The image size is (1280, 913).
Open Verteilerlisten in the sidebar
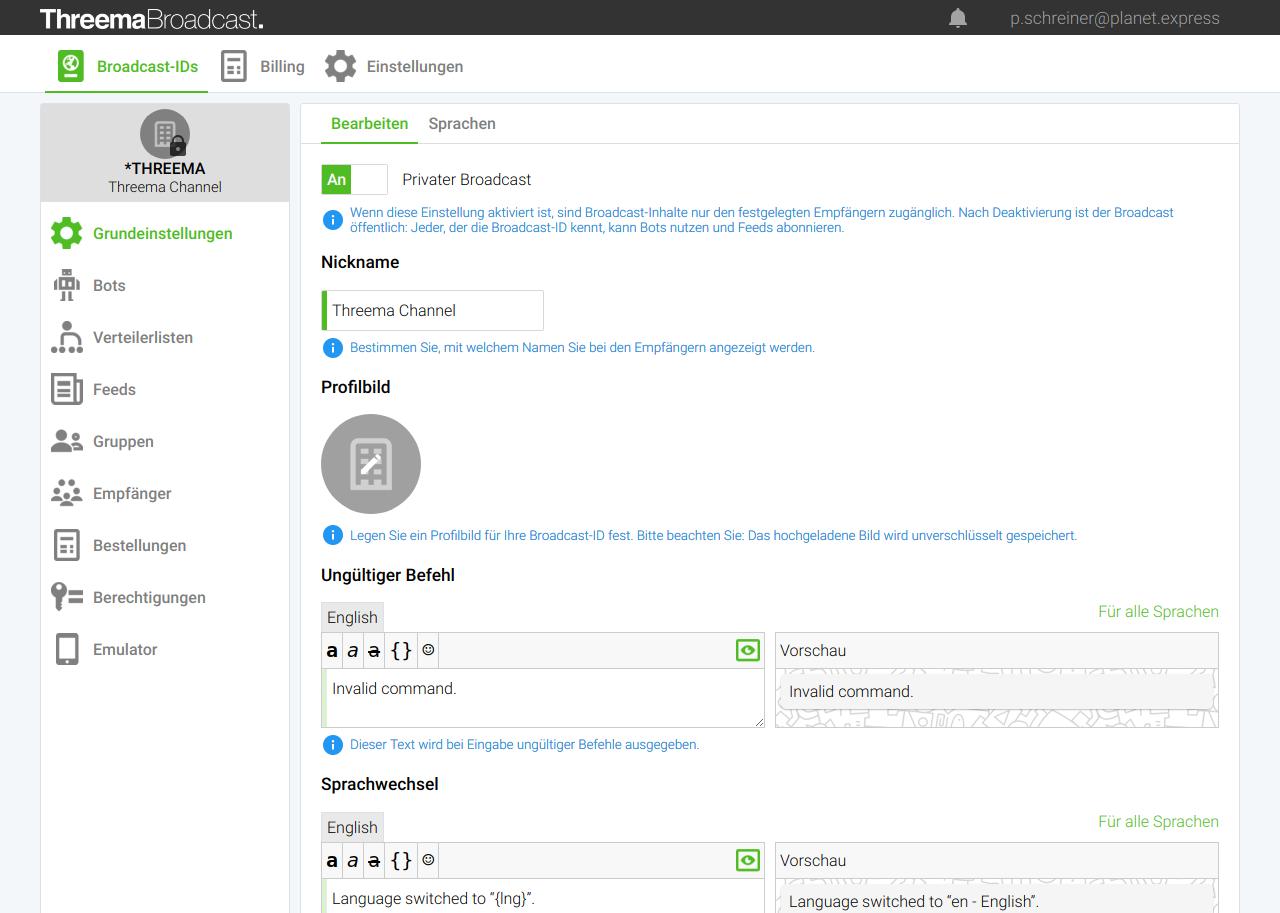click(165, 337)
